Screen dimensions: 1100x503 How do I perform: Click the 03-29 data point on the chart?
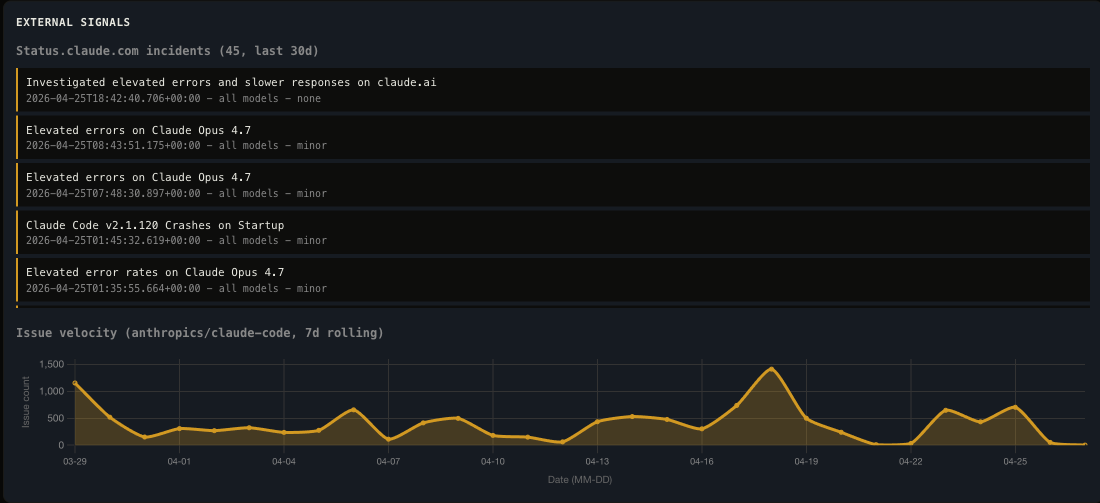click(75, 383)
